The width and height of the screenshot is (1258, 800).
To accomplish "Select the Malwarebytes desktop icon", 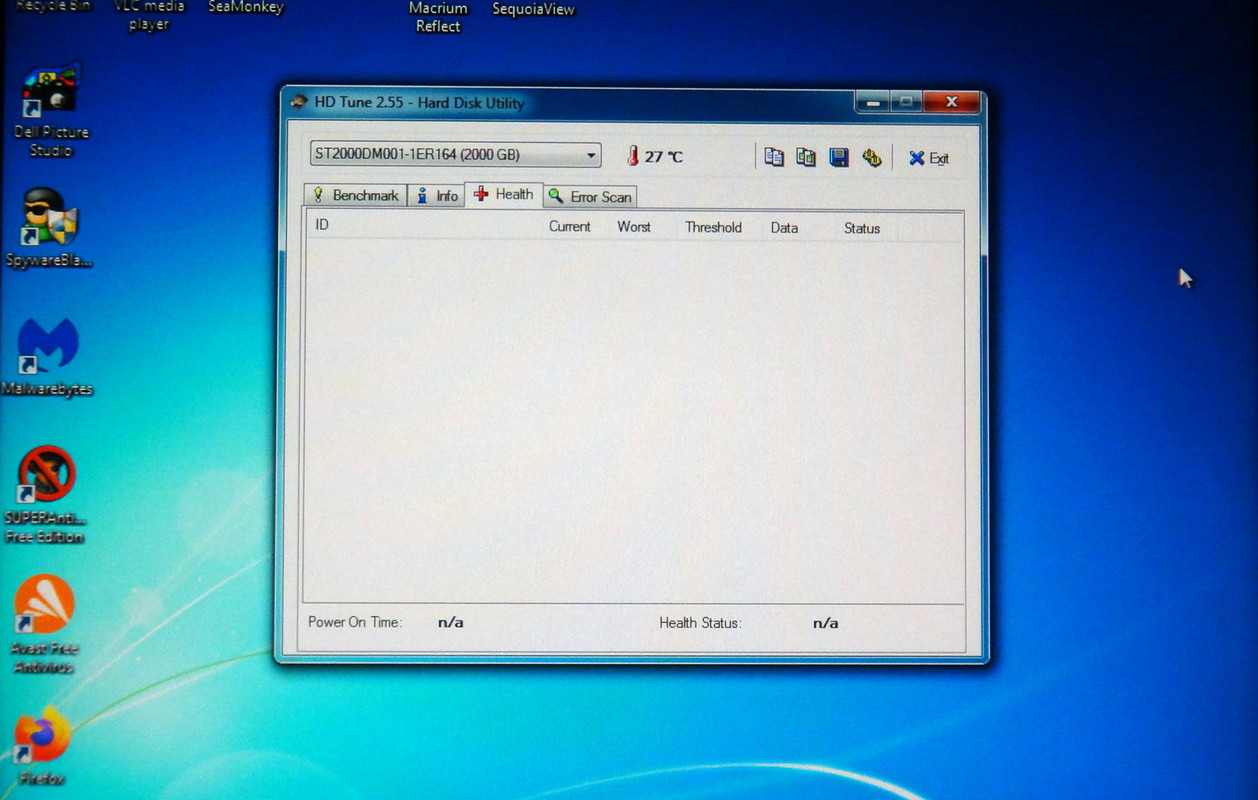I will click(x=48, y=356).
